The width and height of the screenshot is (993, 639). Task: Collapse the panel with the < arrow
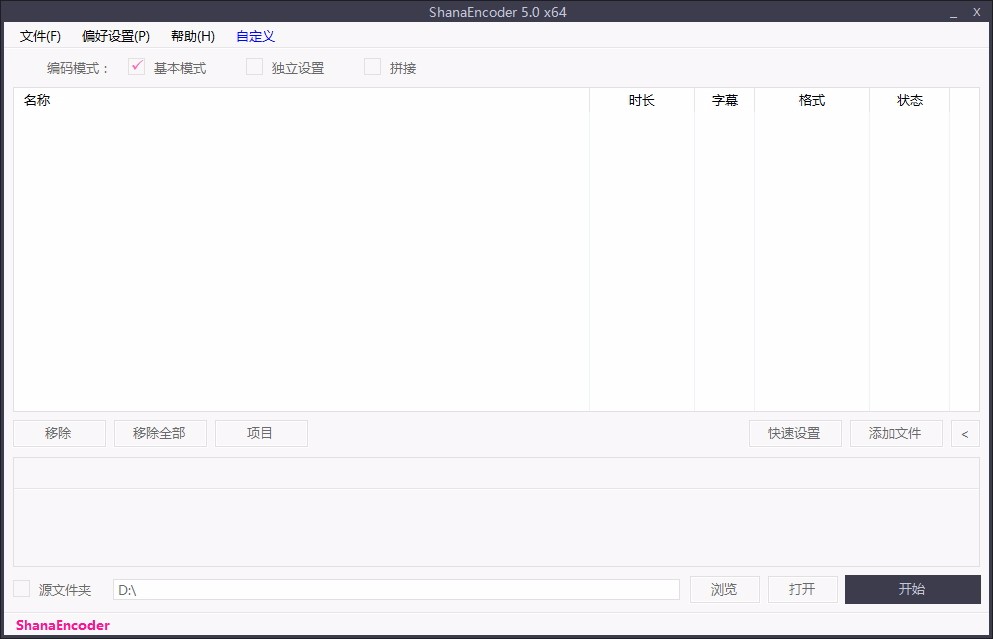(x=964, y=433)
